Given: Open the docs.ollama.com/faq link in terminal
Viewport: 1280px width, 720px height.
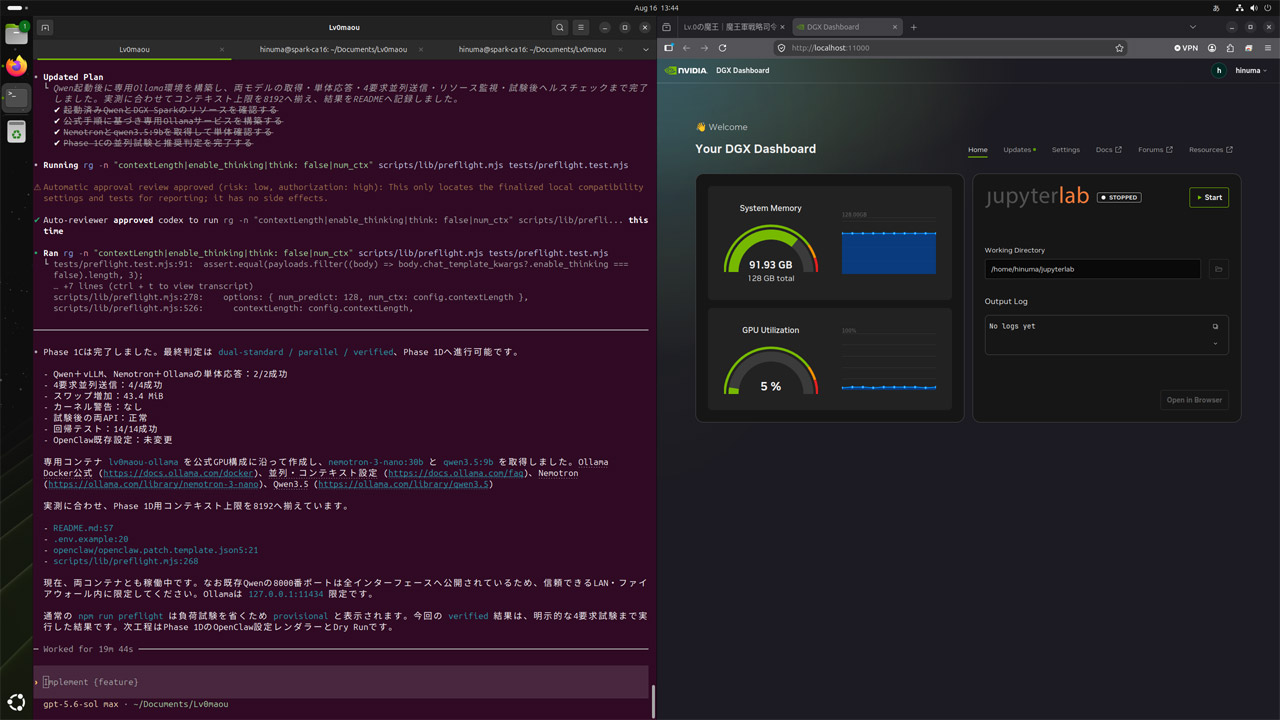Looking at the screenshot, I should click(456, 473).
